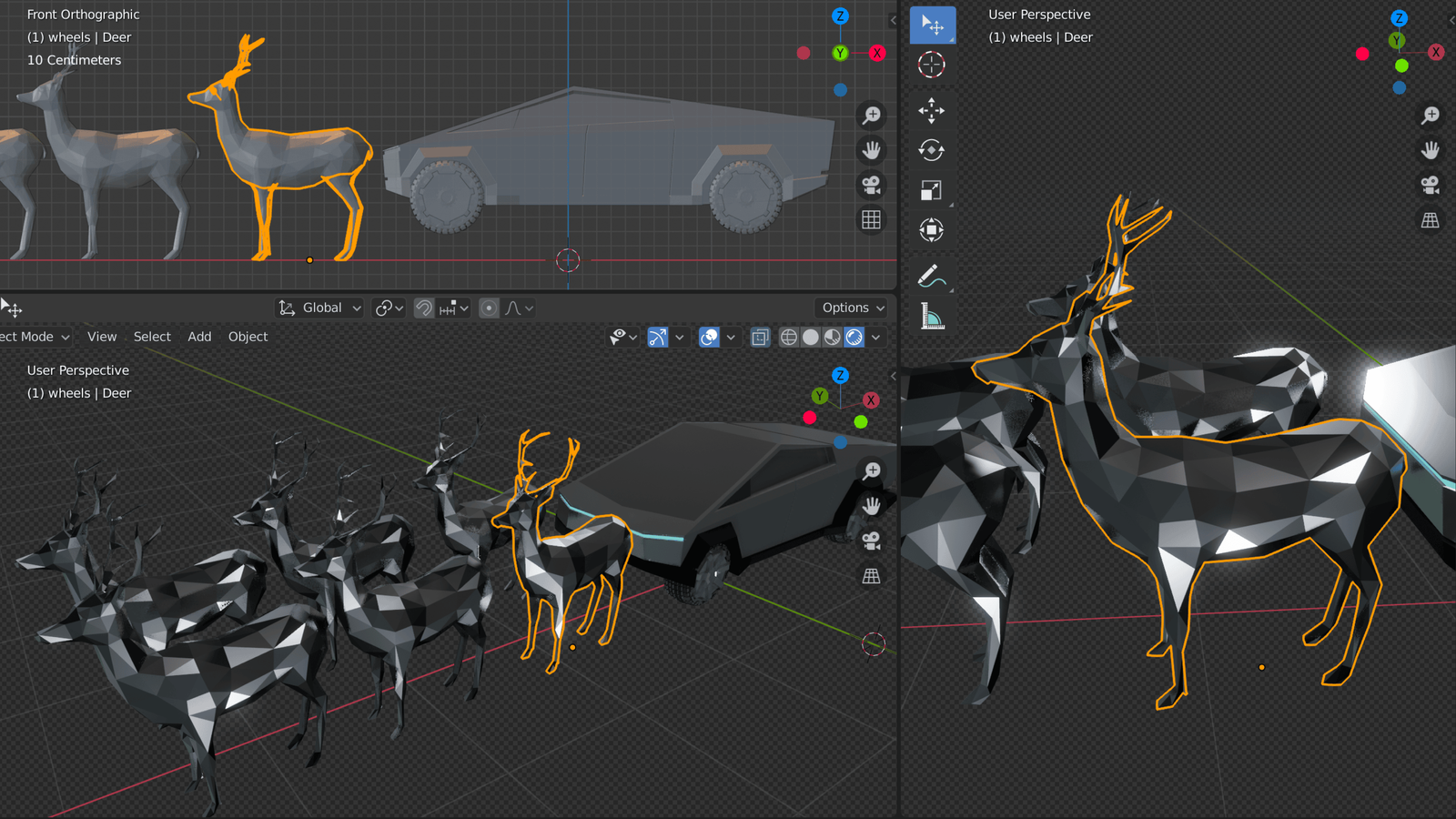Pick the Annotate pencil tool
The height and width of the screenshot is (819, 1456).
click(x=931, y=276)
